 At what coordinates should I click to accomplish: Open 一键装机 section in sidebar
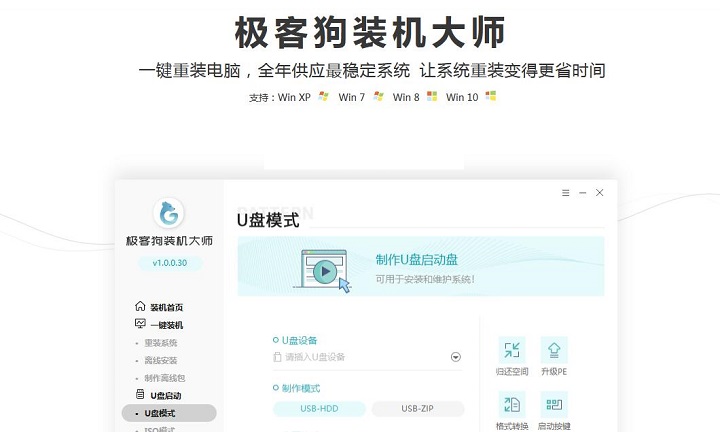[x=167, y=325]
